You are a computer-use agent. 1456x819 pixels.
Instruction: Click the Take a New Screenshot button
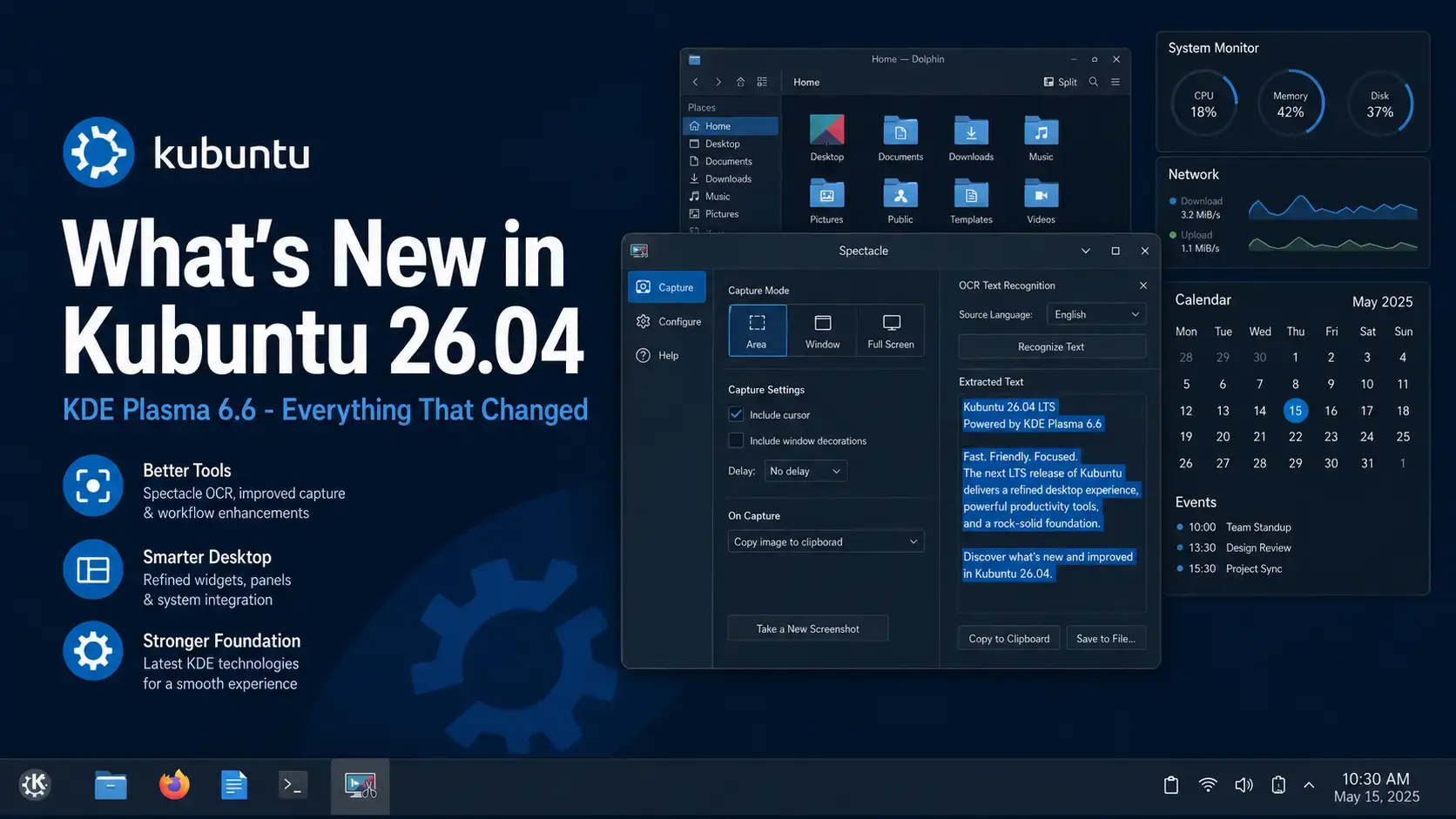pyautogui.click(x=806, y=628)
